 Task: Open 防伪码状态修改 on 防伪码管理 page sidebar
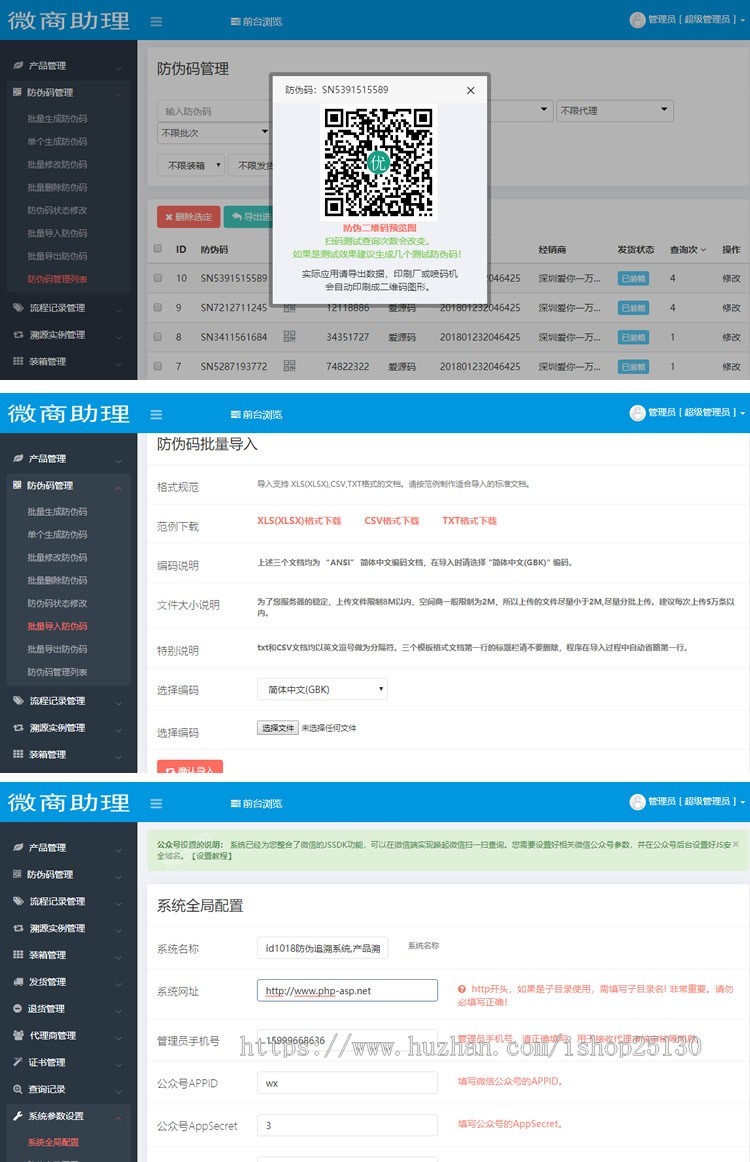pyautogui.click(x=57, y=210)
